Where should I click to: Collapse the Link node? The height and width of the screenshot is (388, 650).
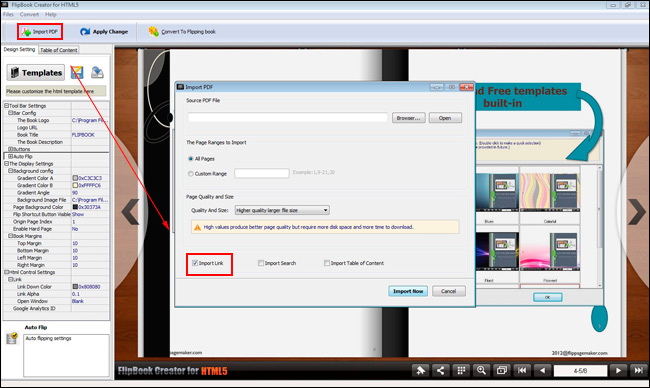click(11, 279)
